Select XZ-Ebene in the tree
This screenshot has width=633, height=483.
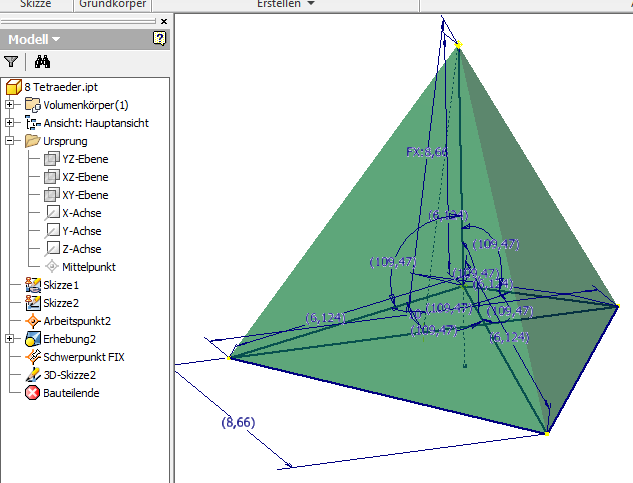click(85, 177)
